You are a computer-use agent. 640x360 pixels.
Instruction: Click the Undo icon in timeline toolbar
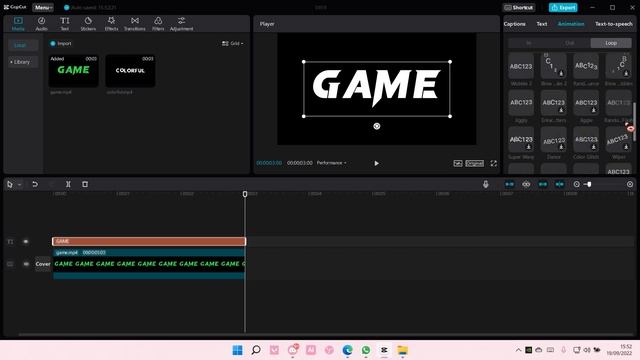tap(35, 184)
